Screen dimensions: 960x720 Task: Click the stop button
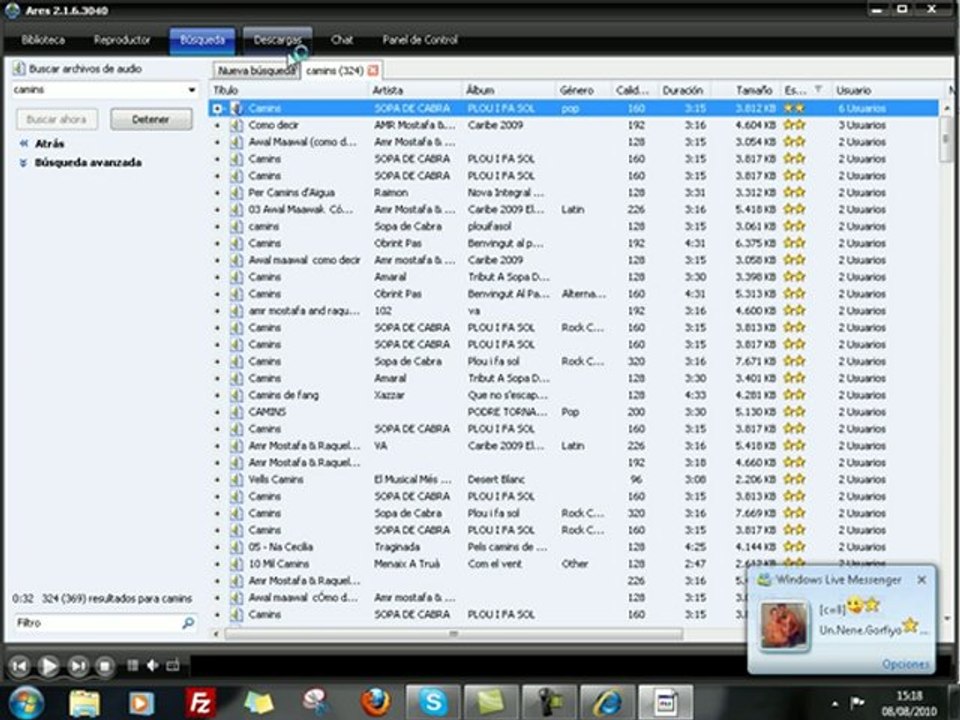pos(105,666)
